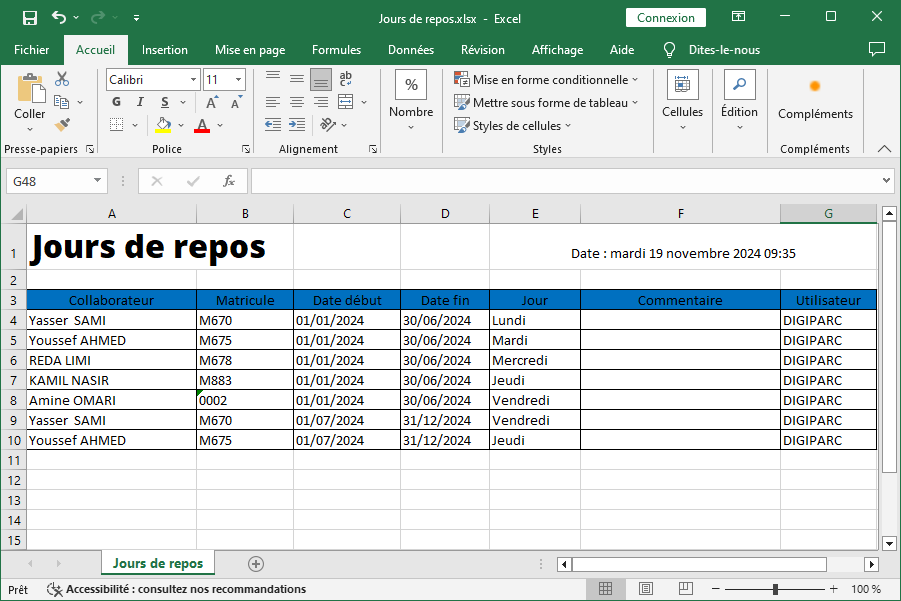Zoom in with the plus button
901x601 pixels.
(x=834, y=589)
